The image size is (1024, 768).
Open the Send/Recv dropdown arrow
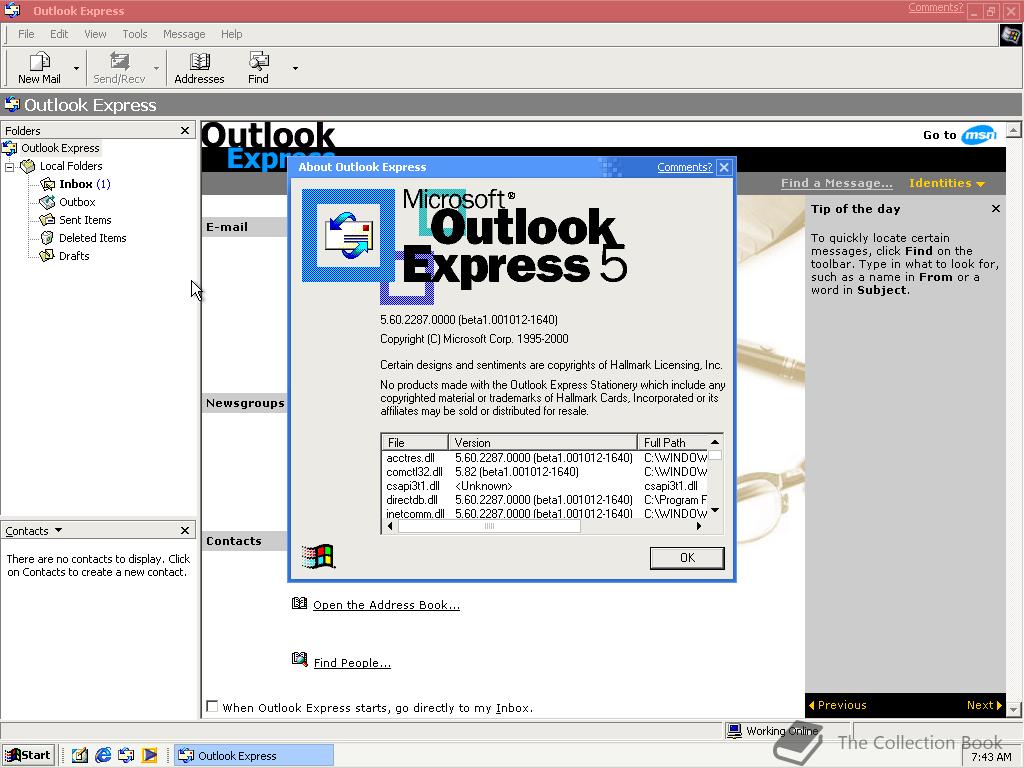click(156, 69)
